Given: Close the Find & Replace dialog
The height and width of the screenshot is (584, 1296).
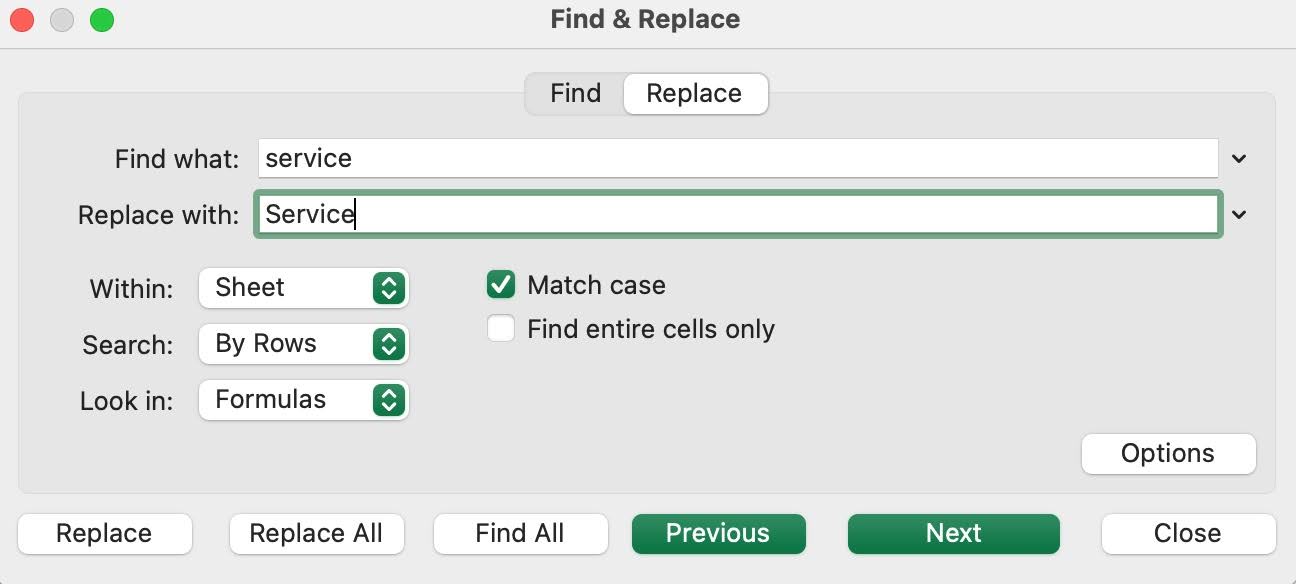Looking at the screenshot, I should pos(1187,533).
